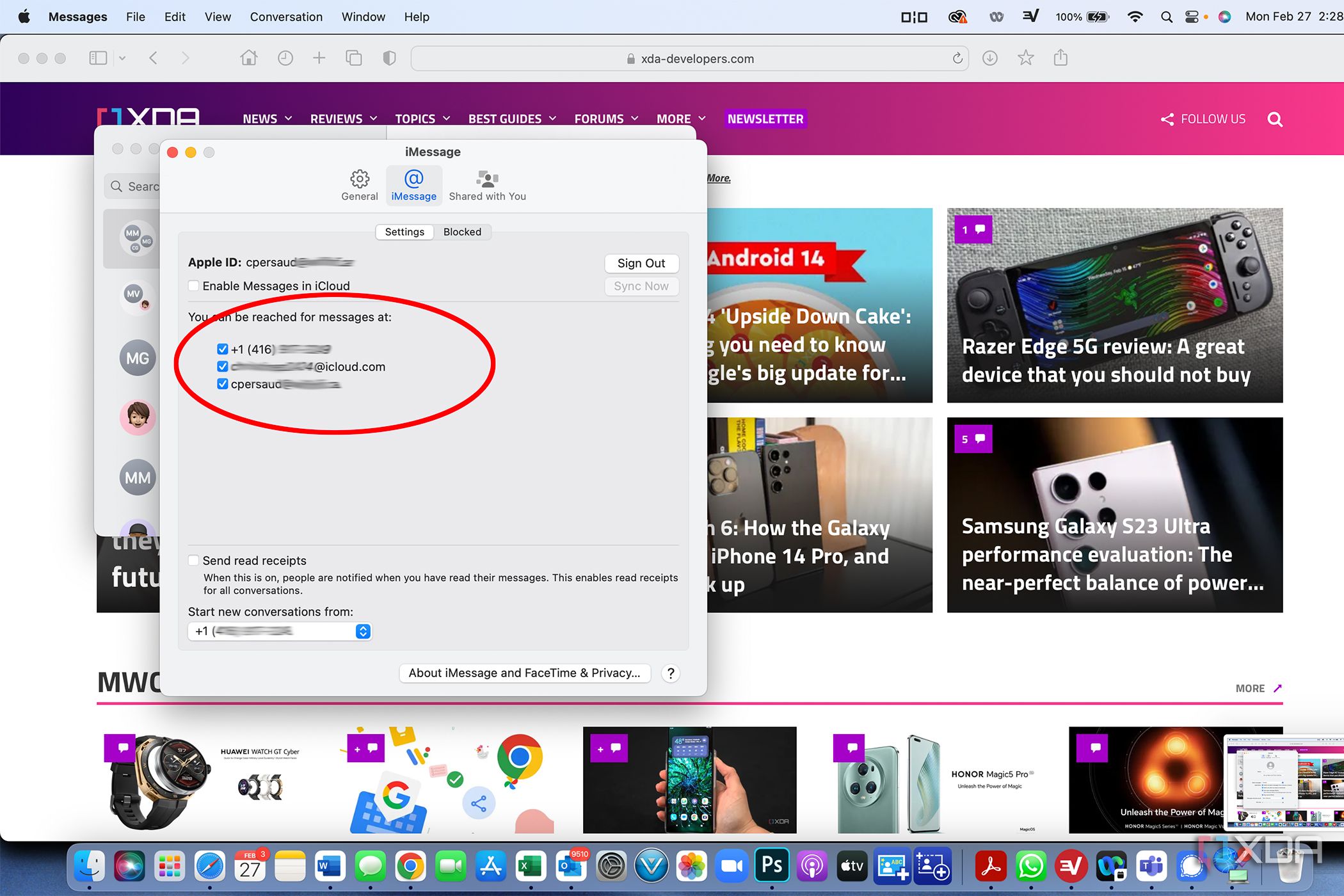Expand the BEST GUIDES navigation menu
Viewport: 1344px width, 896px height.
point(511,119)
